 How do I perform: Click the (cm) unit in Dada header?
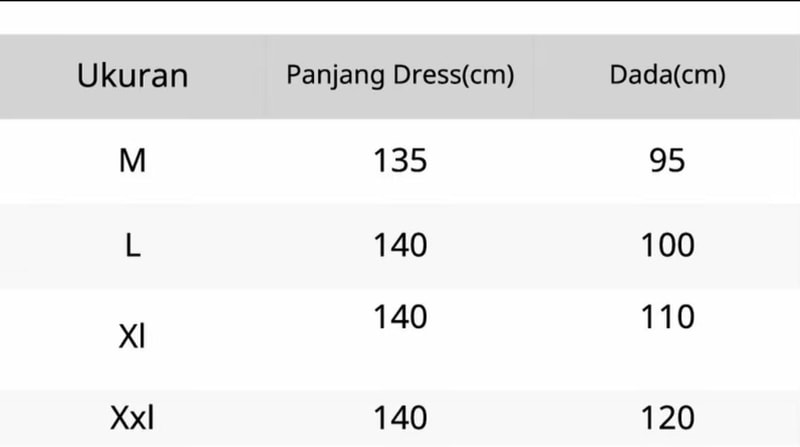[x=699, y=76]
